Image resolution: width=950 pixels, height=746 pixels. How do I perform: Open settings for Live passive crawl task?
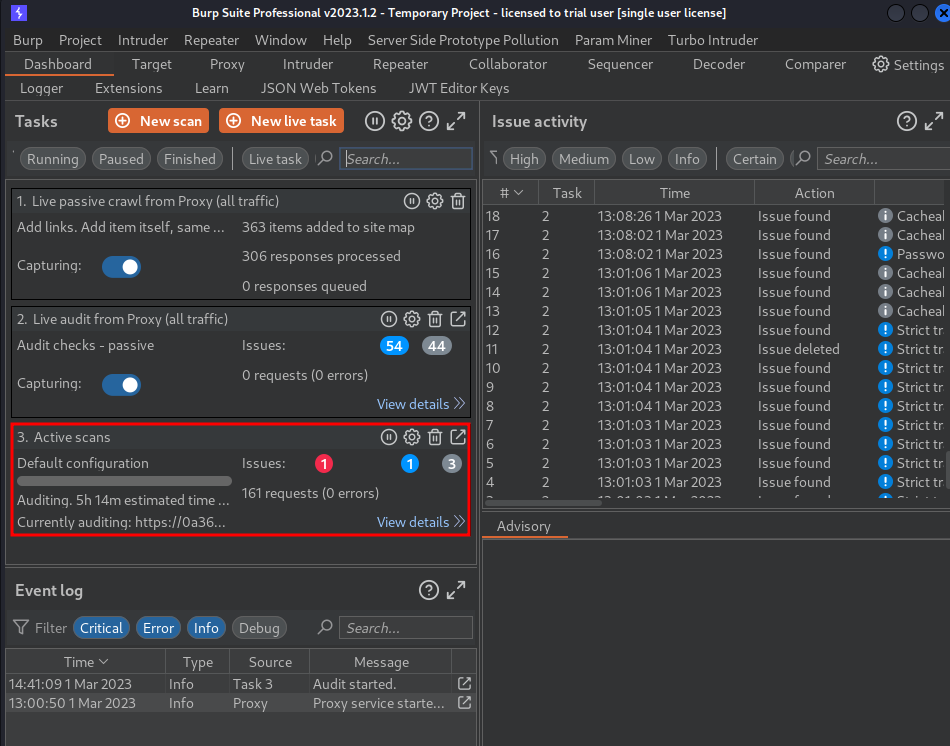435,201
